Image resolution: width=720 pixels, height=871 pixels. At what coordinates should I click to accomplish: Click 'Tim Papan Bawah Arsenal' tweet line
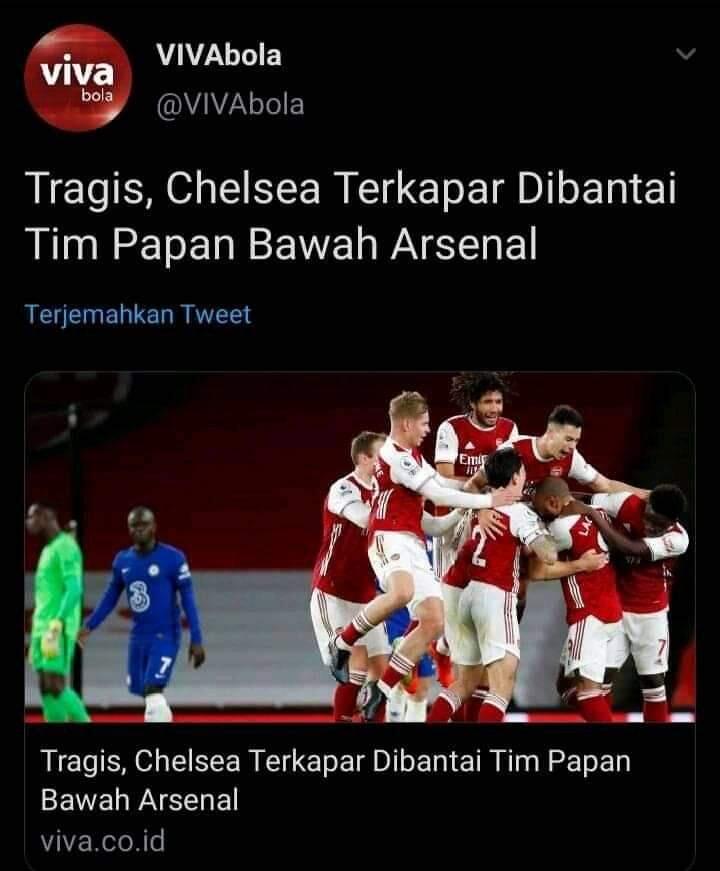[x=282, y=244]
